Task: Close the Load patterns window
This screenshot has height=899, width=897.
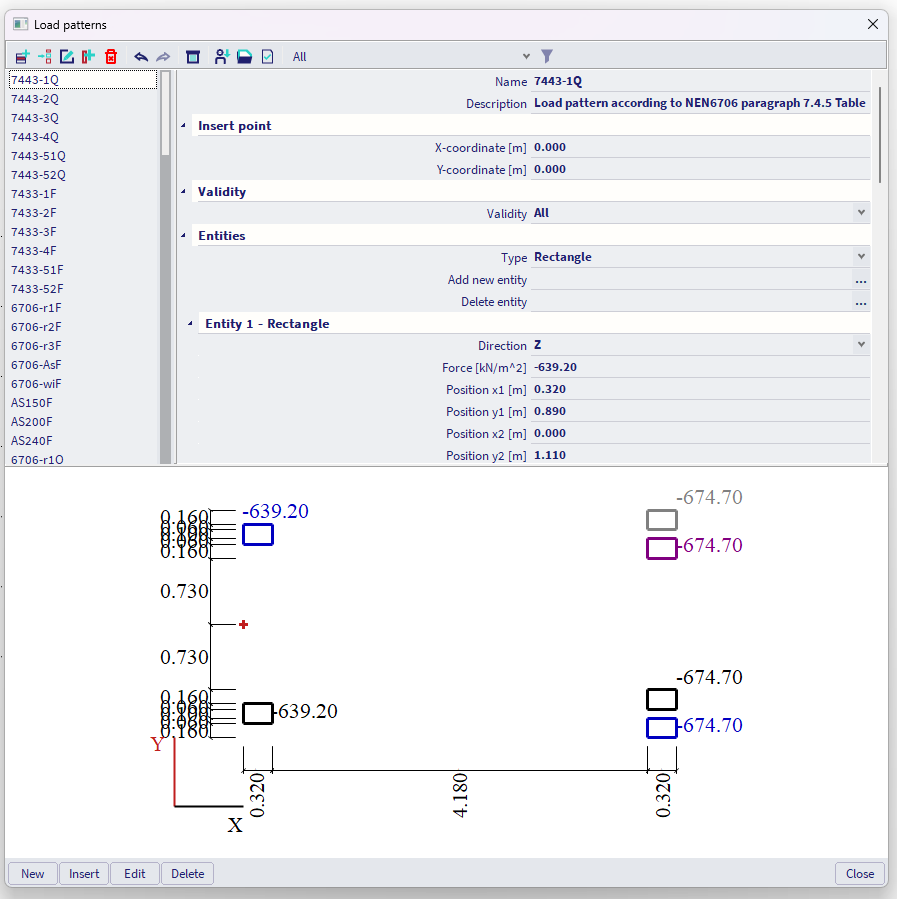Action: tap(872, 24)
